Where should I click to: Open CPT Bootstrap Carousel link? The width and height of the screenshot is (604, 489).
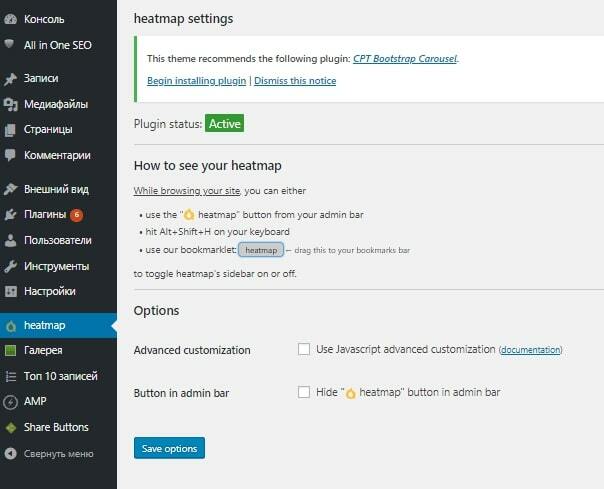(405, 59)
